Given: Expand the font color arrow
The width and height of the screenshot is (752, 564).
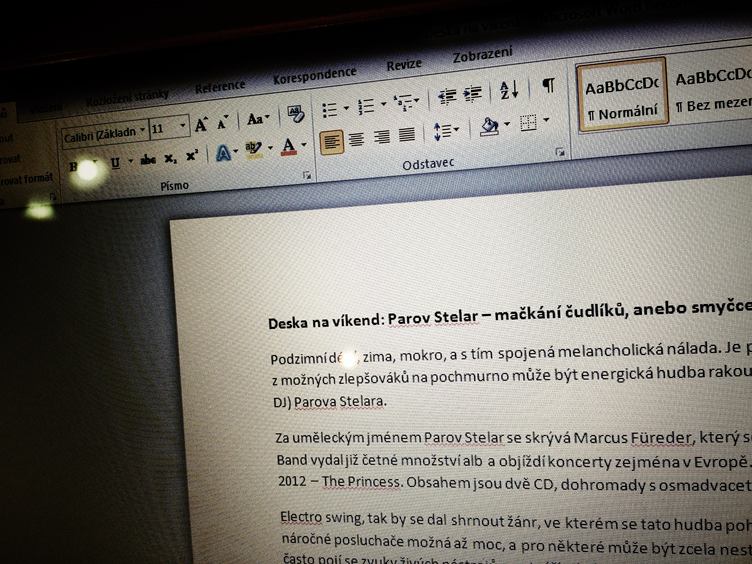Looking at the screenshot, I should click(x=304, y=144).
